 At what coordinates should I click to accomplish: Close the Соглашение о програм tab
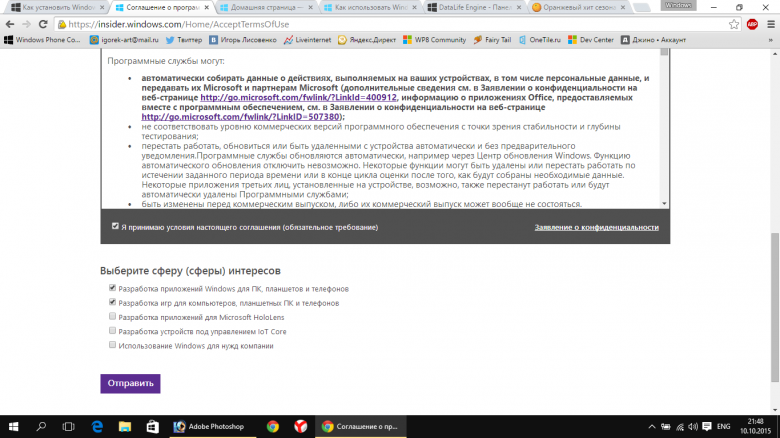click(206, 7)
